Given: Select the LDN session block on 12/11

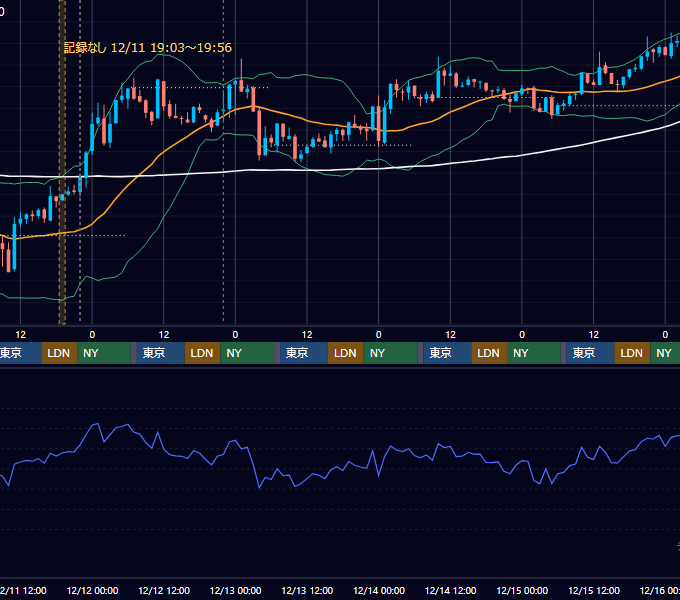Looking at the screenshot, I should coord(59,353).
